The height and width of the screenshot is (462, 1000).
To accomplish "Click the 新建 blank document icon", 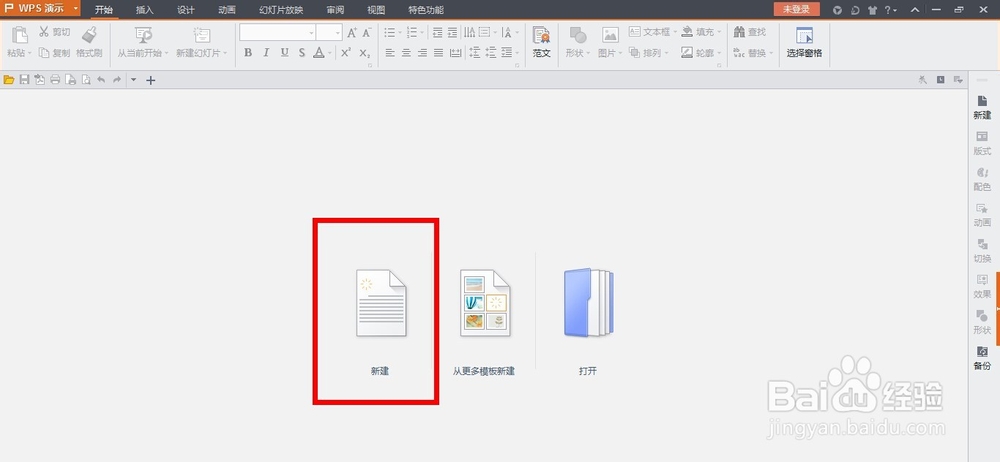I will coord(381,303).
